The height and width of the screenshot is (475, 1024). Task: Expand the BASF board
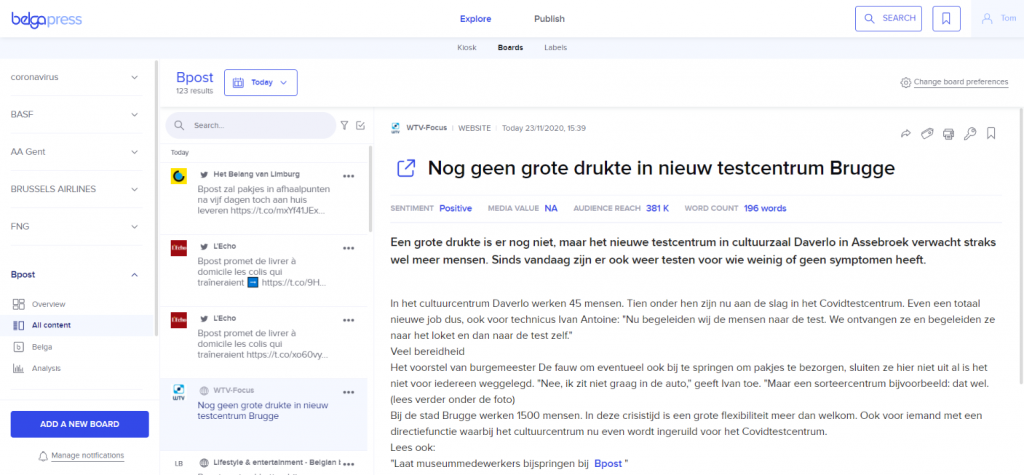[135, 114]
